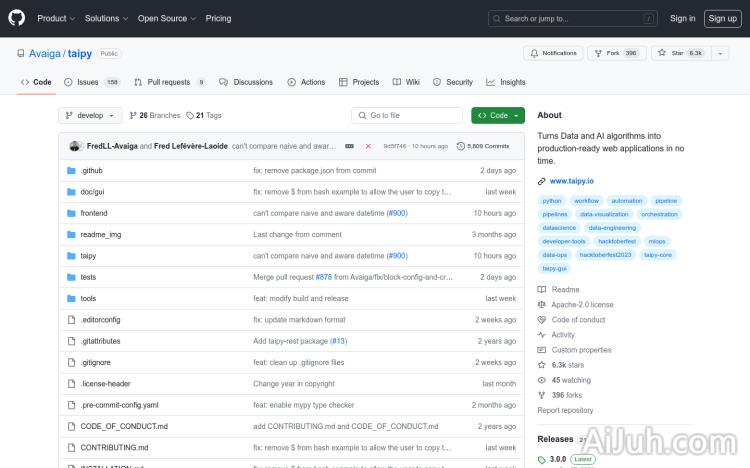The width and height of the screenshot is (750, 468).
Task: Open the www.taipy.io website link
Action: click(x=572, y=181)
